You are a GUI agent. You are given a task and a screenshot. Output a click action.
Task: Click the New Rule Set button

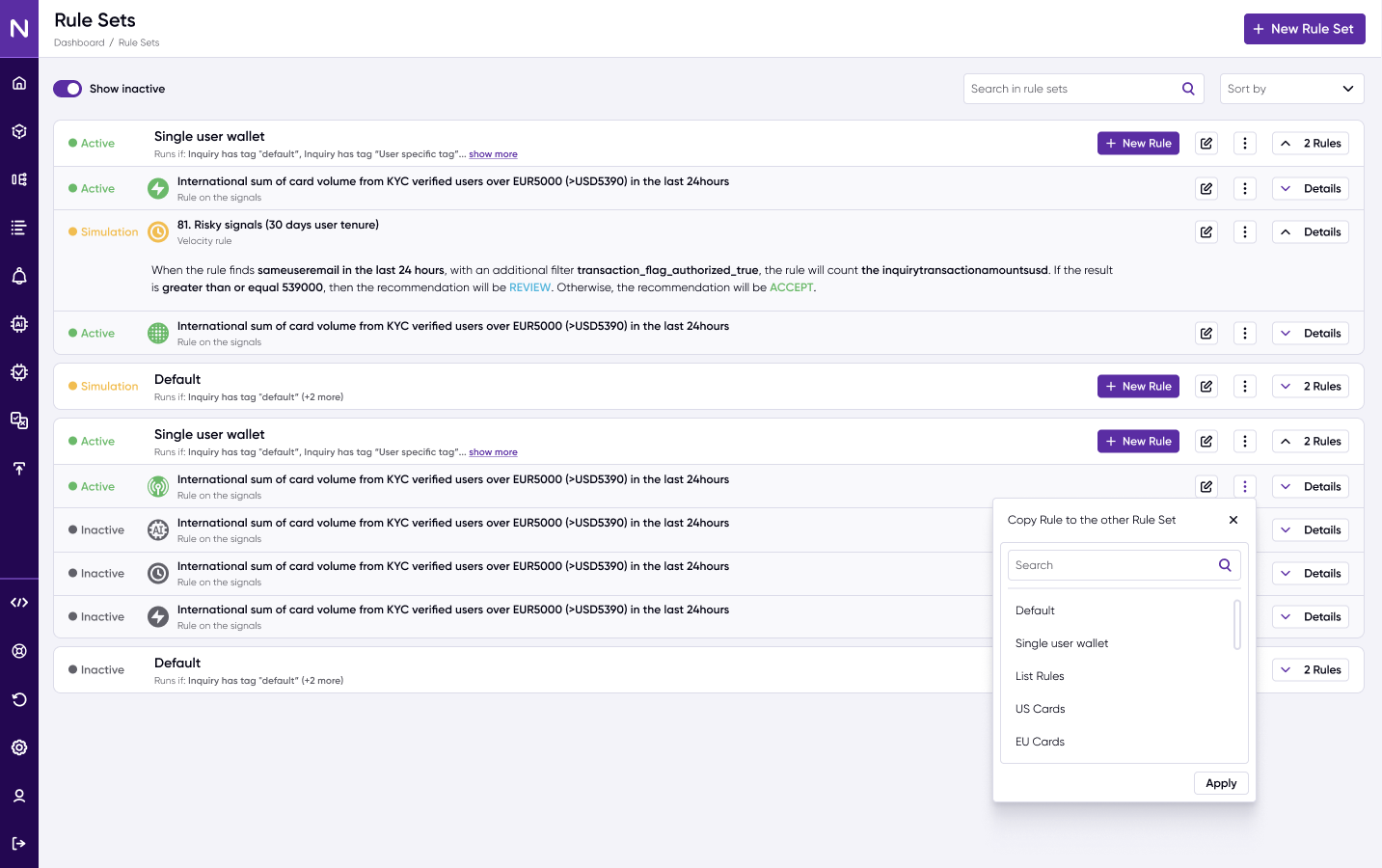tap(1304, 29)
